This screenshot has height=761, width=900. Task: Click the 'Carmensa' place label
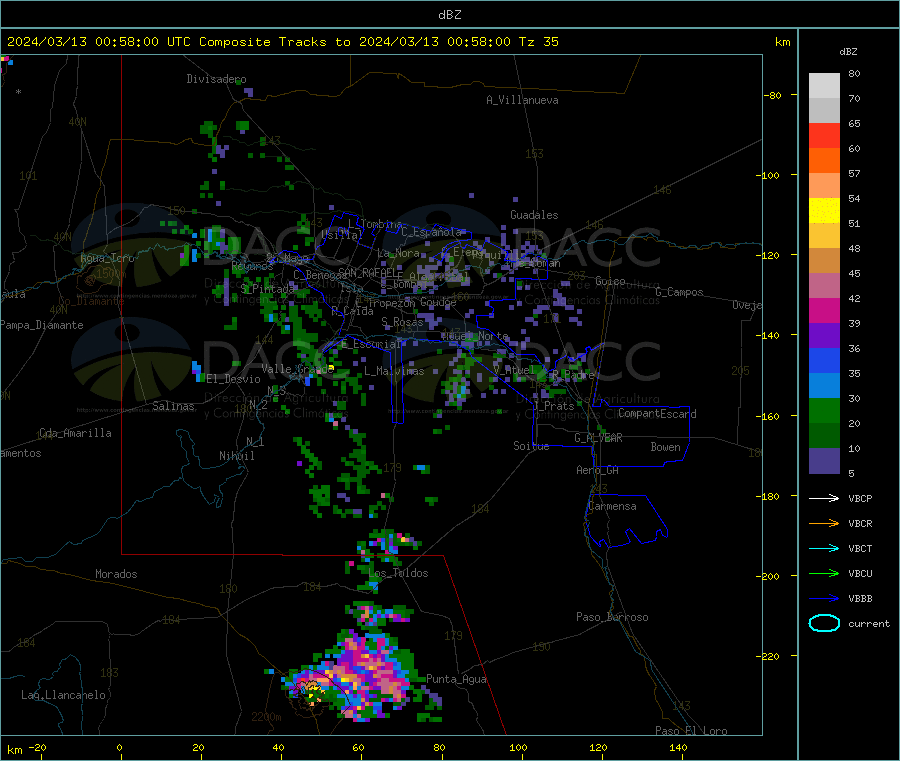click(x=612, y=506)
